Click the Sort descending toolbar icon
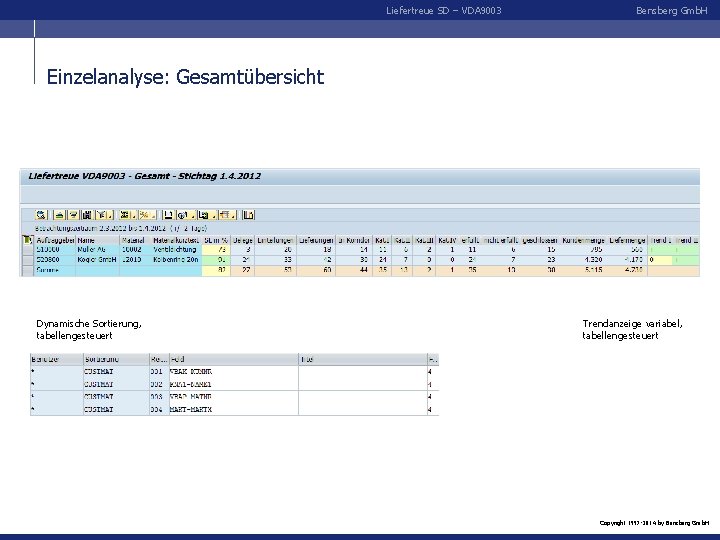This screenshot has height=540, width=720. pyautogui.click(x=73, y=215)
